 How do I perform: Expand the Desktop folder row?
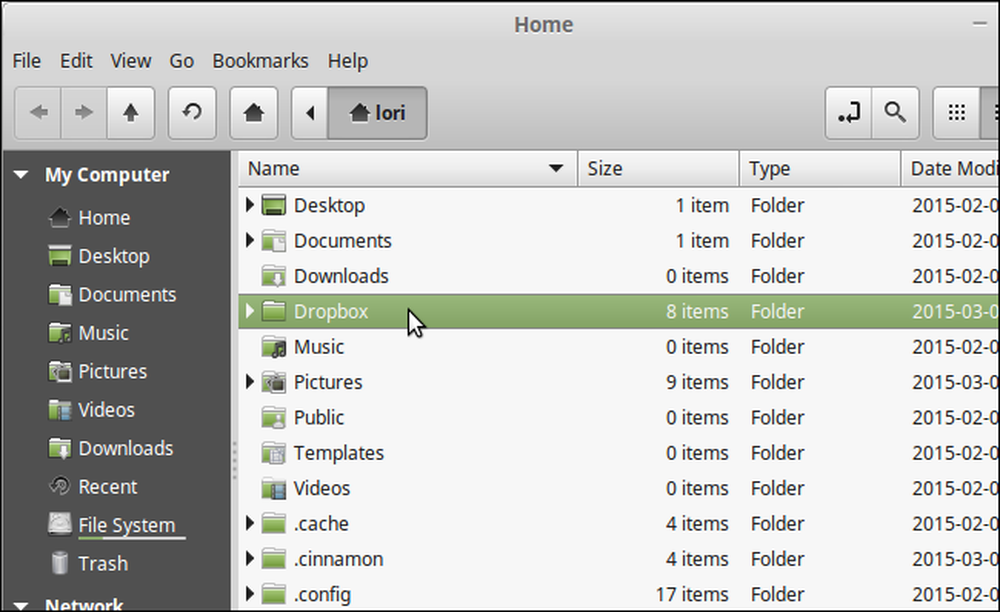pos(249,205)
